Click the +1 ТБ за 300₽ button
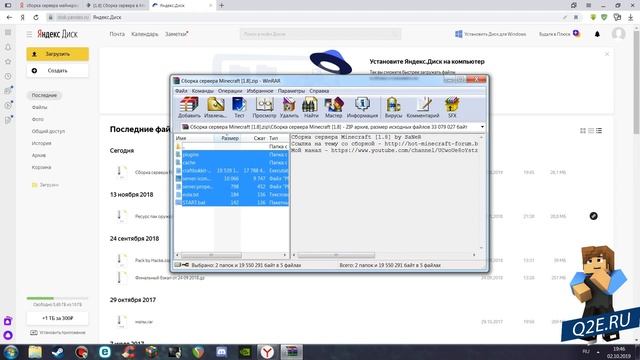The image size is (640, 360). pyautogui.click(x=58, y=318)
